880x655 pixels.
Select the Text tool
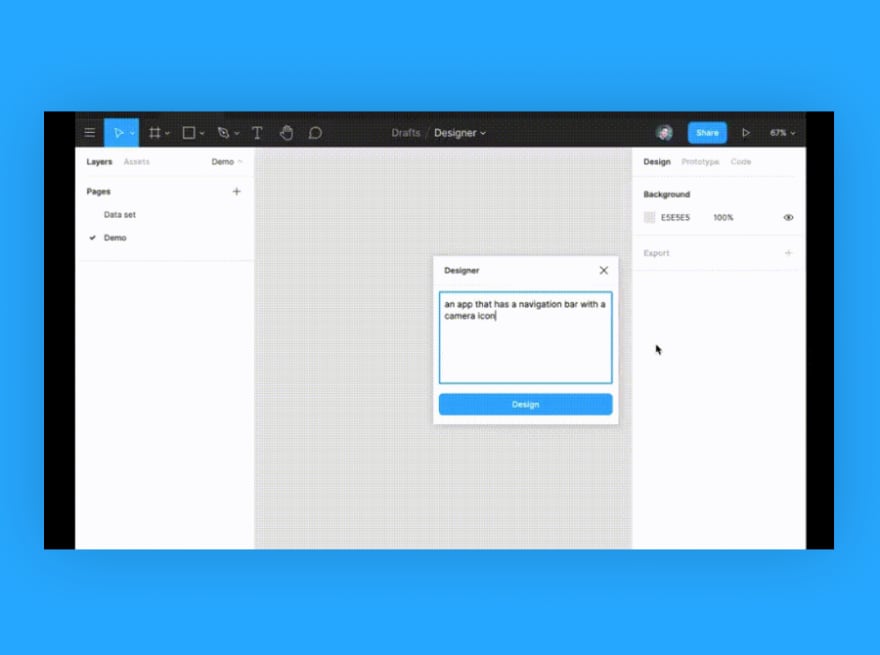(257, 132)
